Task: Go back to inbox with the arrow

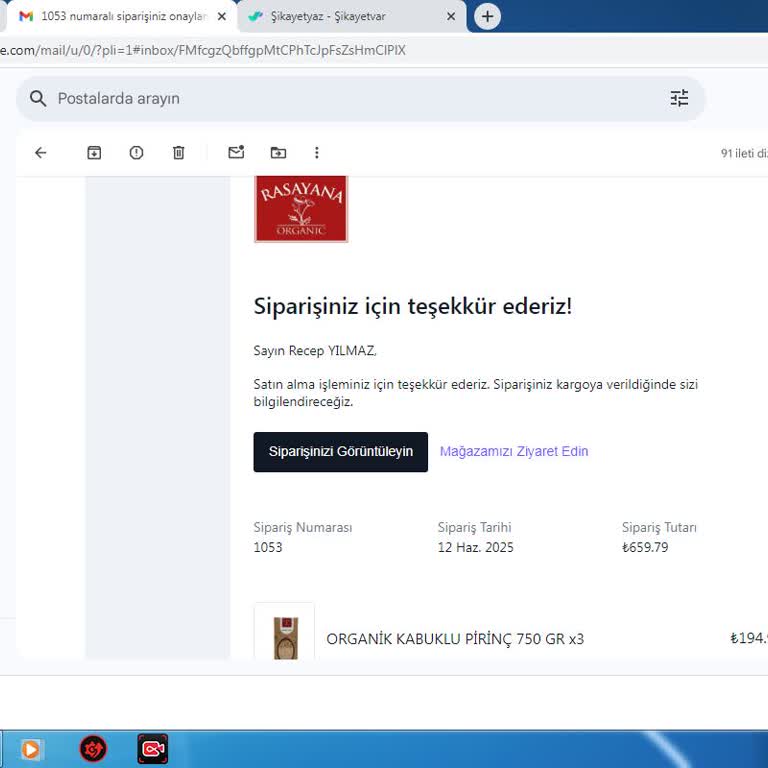Action: [x=40, y=153]
